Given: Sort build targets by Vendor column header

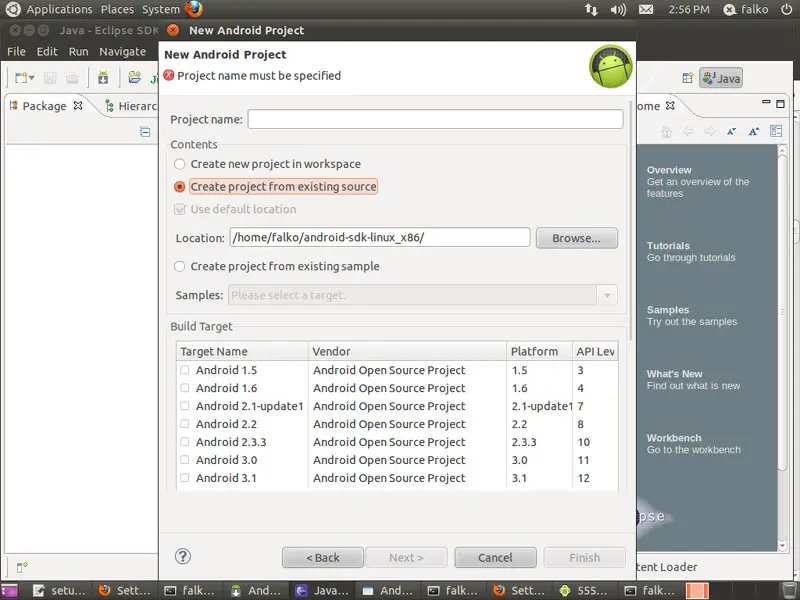Looking at the screenshot, I should 407,351.
